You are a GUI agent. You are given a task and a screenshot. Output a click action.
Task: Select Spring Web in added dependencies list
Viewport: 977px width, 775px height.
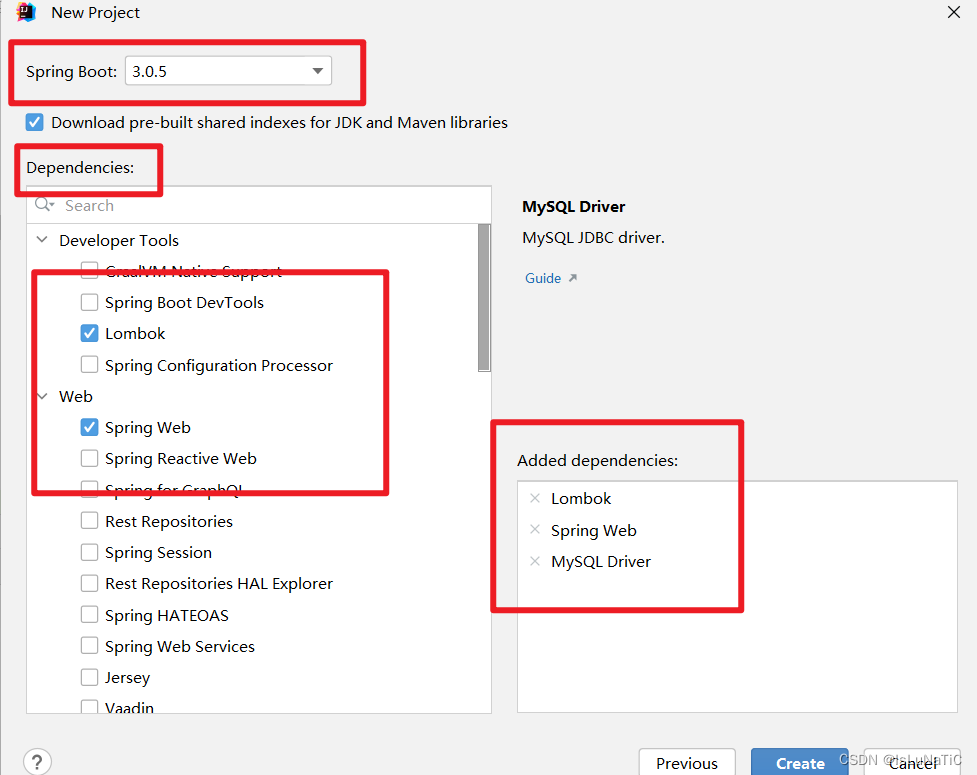coord(594,530)
